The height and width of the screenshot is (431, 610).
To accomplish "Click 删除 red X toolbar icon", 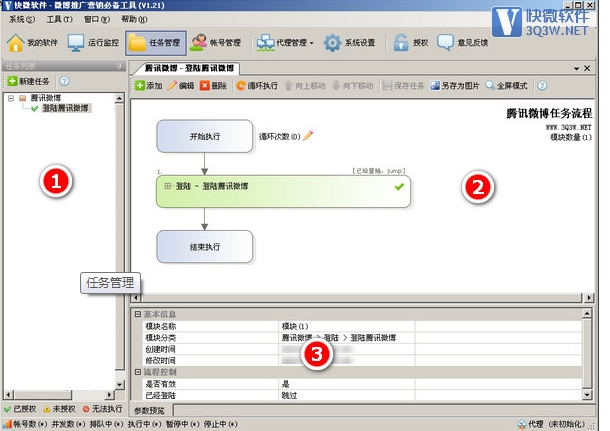I will coord(204,86).
